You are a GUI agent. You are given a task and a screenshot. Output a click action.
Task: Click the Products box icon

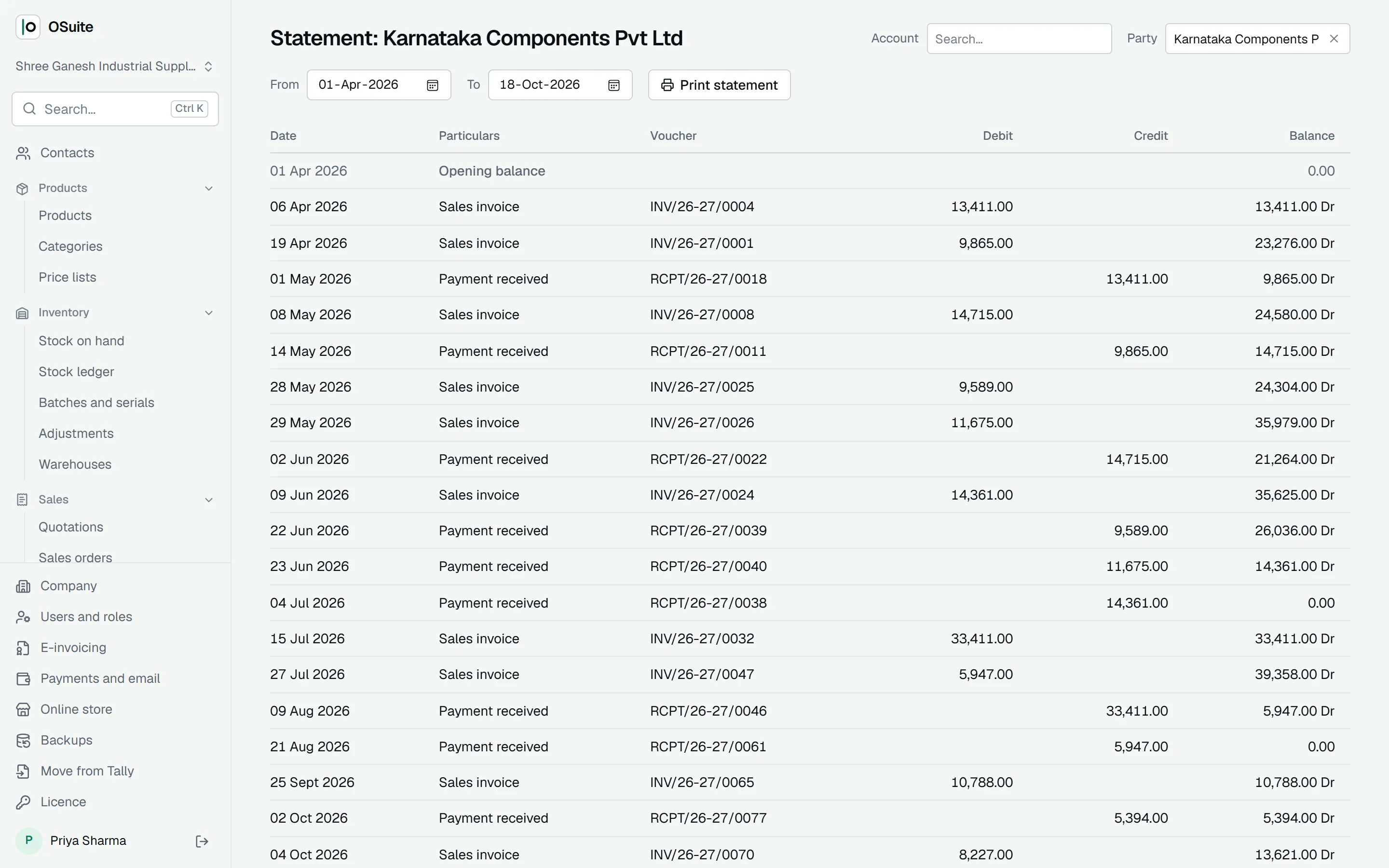[x=22, y=189]
